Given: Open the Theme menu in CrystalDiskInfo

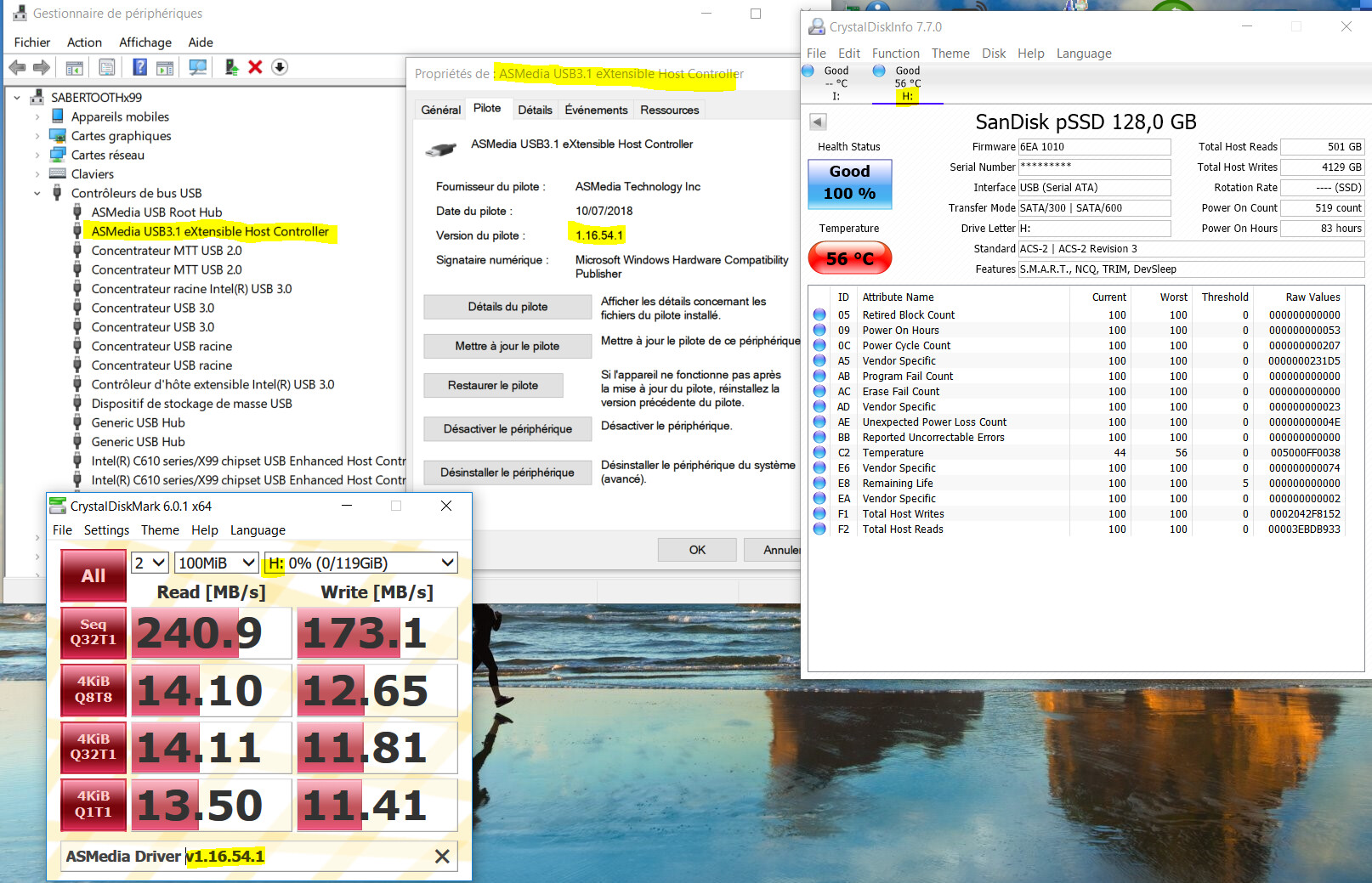Looking at the screenshot, I should (950, 53).
